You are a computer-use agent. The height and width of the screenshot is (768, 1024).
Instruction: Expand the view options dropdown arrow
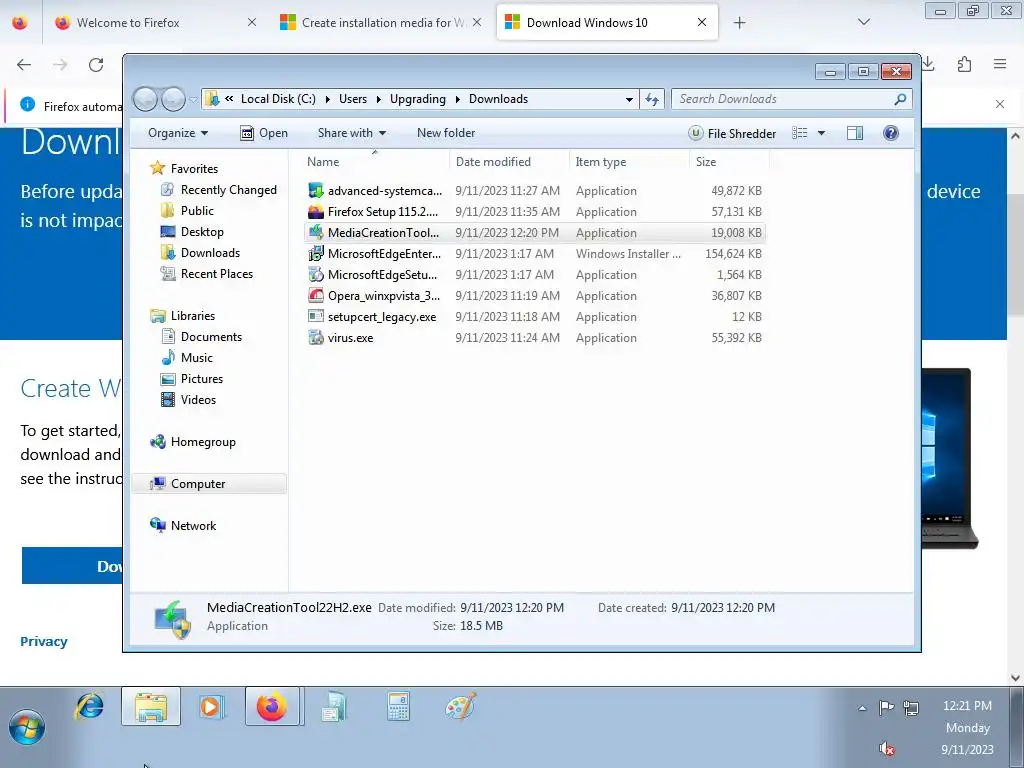(822, 133)
